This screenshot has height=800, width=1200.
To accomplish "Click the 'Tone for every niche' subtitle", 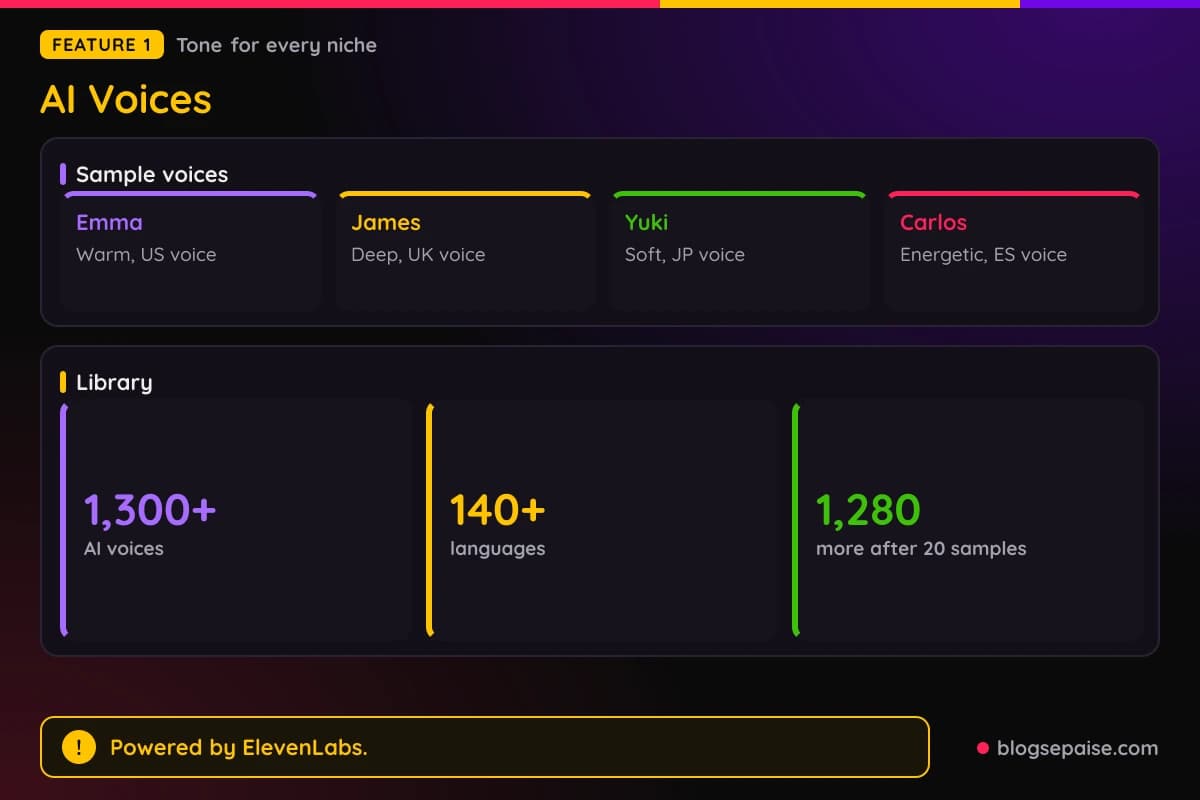I will pos(277,45).
